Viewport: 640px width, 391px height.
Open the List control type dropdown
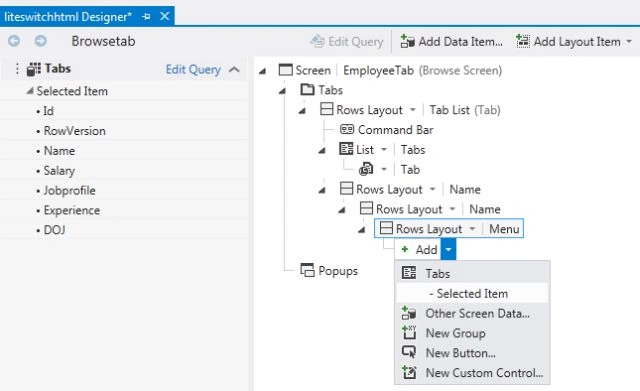click(x=384, y=150)
